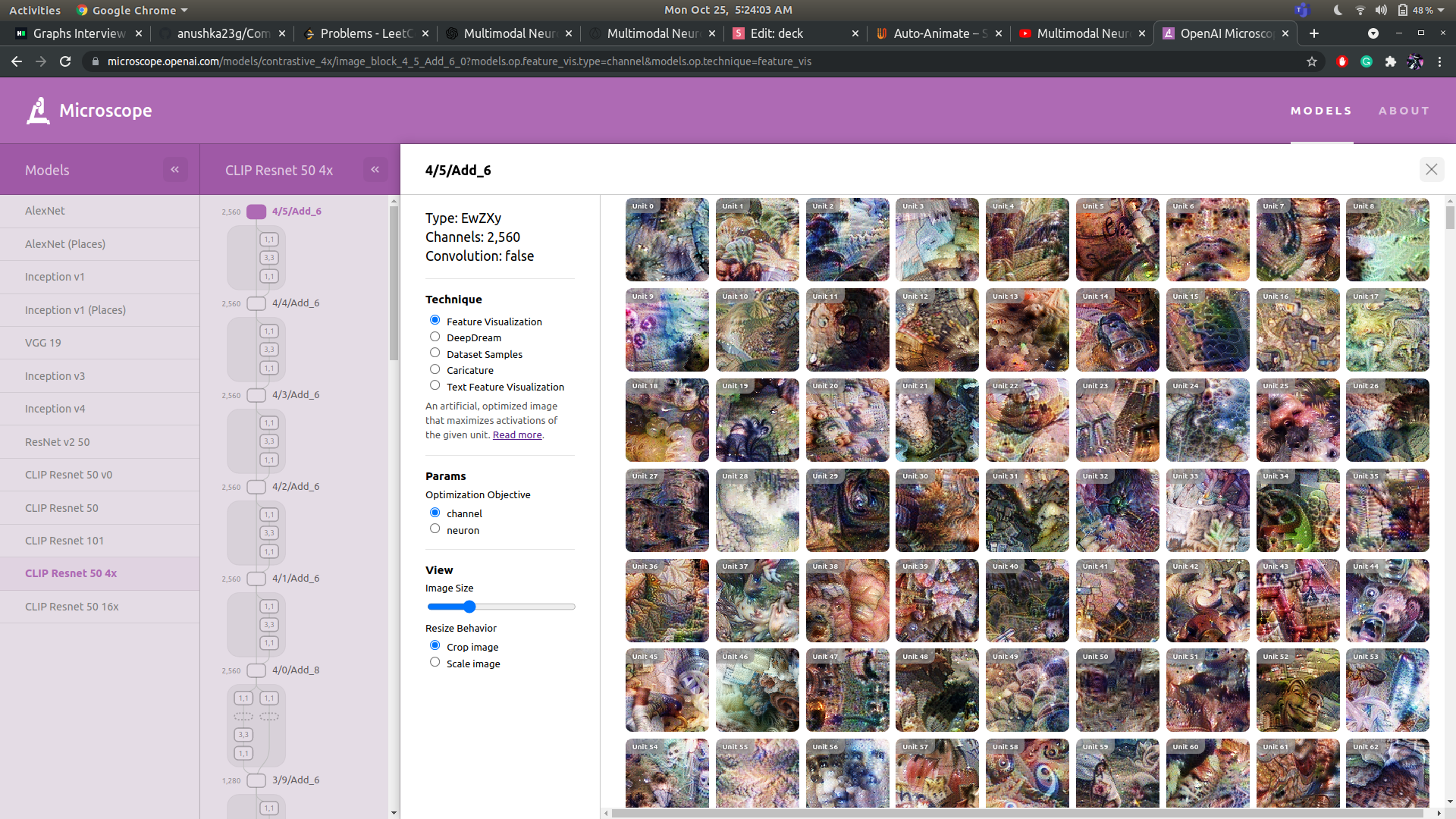Select Scale image resize behavior

(435, 663)
